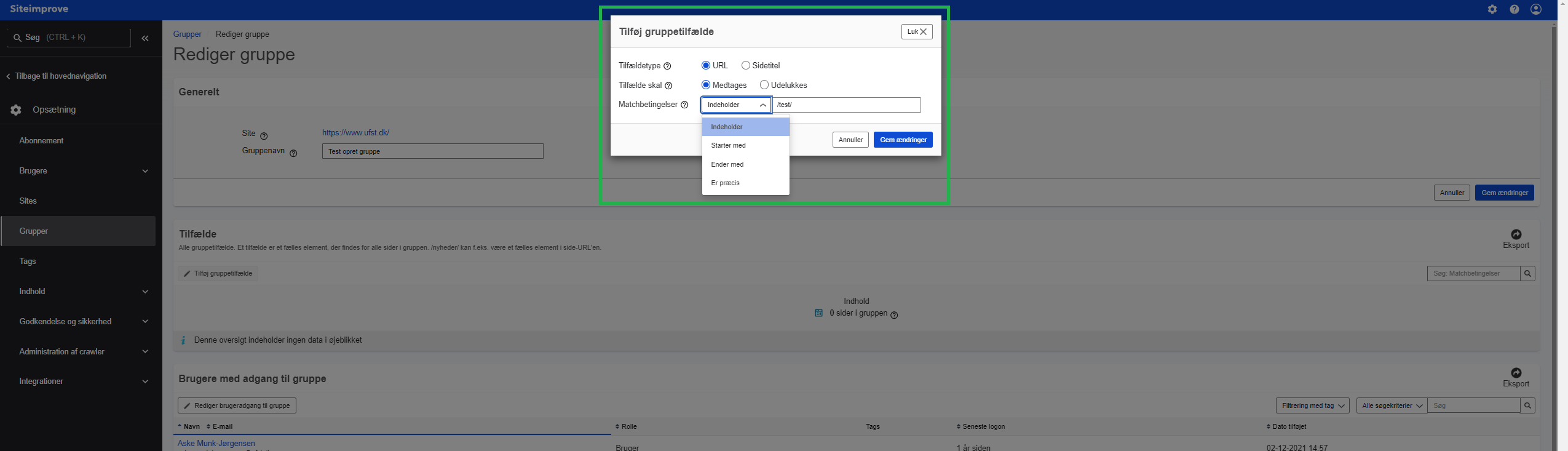
Task: Choose 'Er præcis' from the dropdown list
Action: [x=725, y=183]
